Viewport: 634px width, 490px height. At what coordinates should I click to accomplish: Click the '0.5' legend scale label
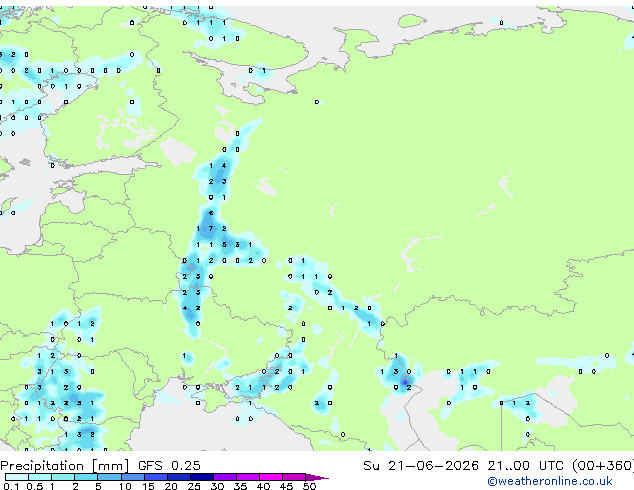coord(35,486)
